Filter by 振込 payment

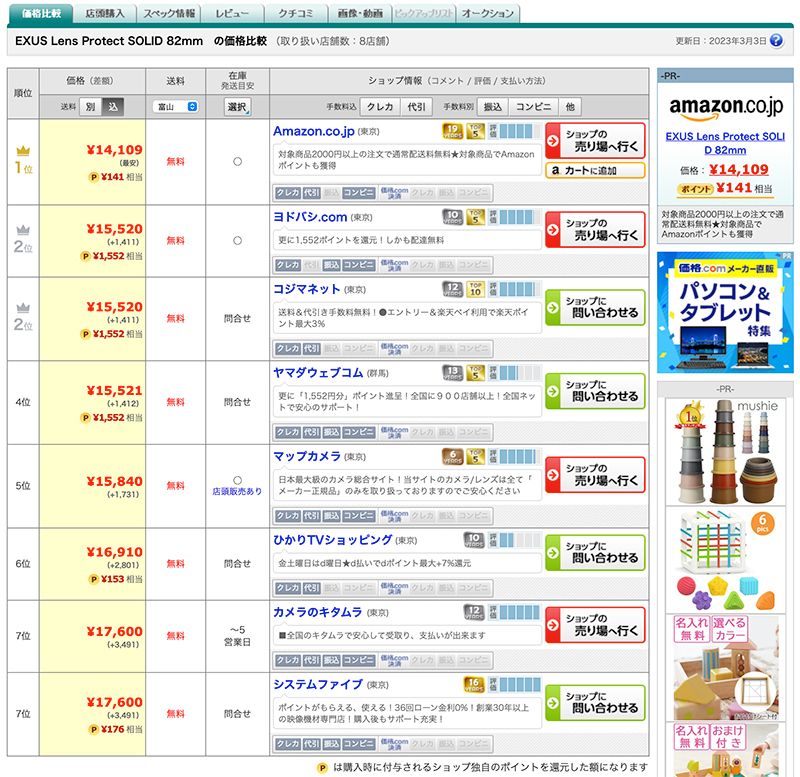(492, 107)
